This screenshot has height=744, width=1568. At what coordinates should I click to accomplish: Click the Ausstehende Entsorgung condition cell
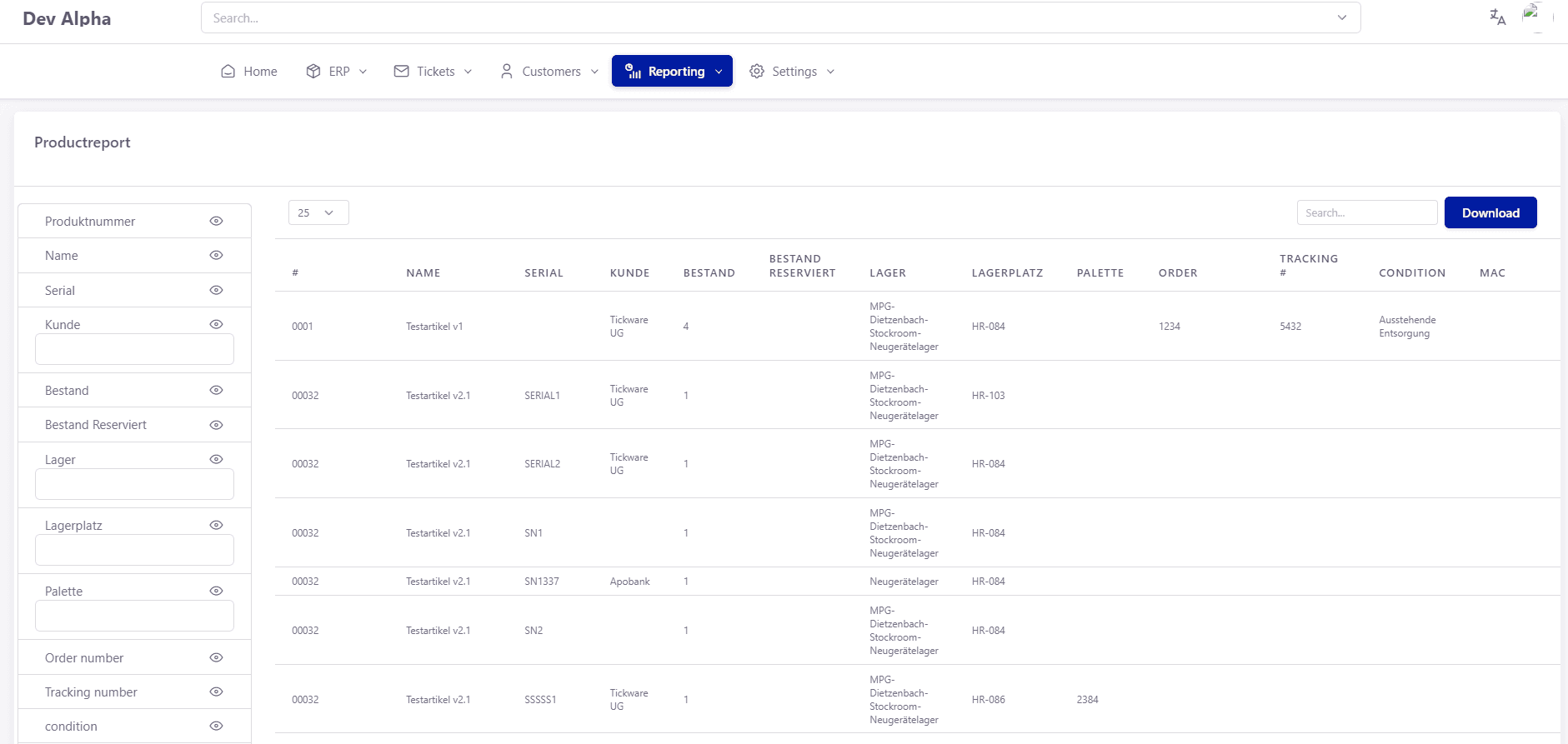point(1407,326)
